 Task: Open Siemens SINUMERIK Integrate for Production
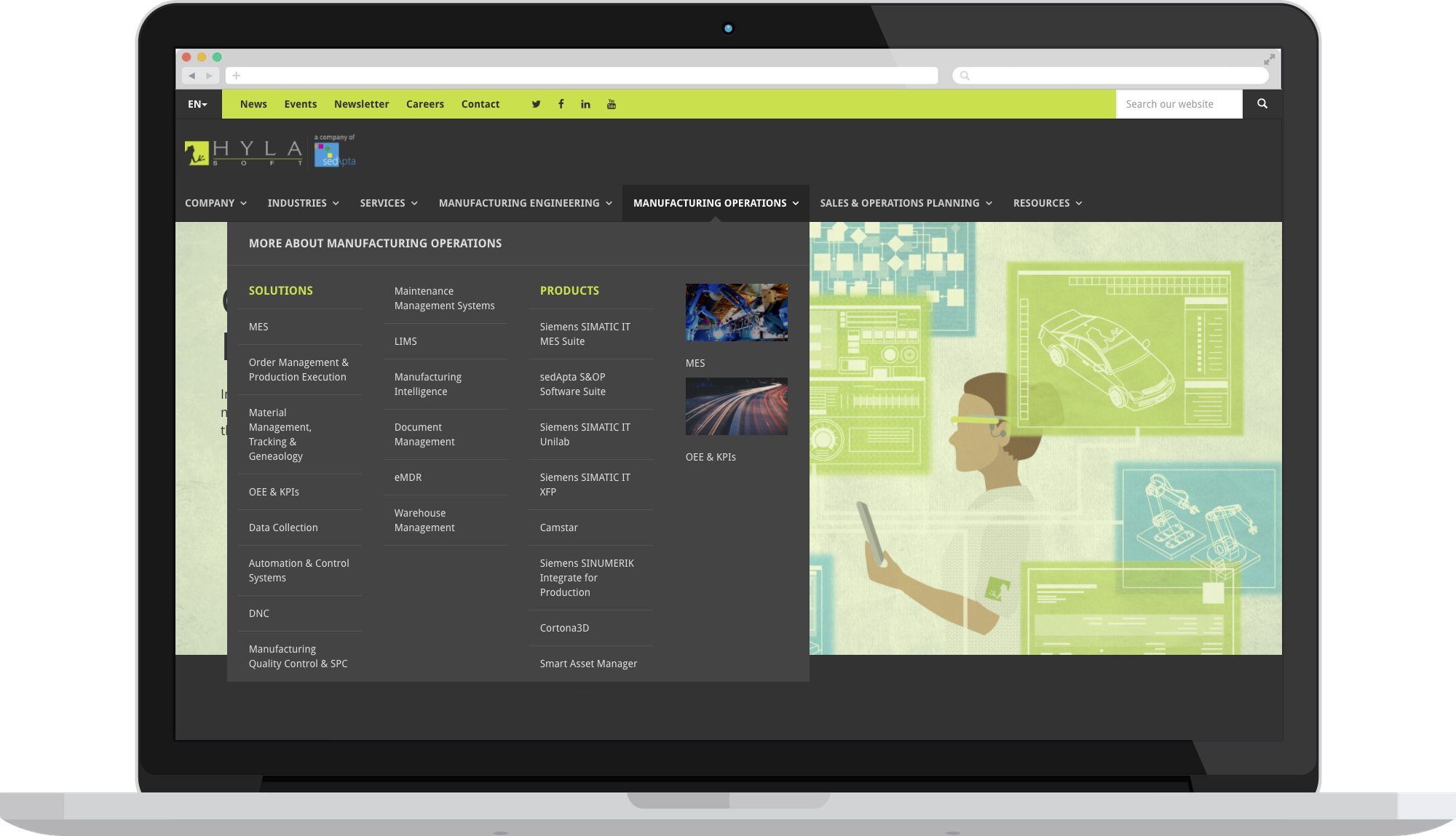tap(587, 578)
